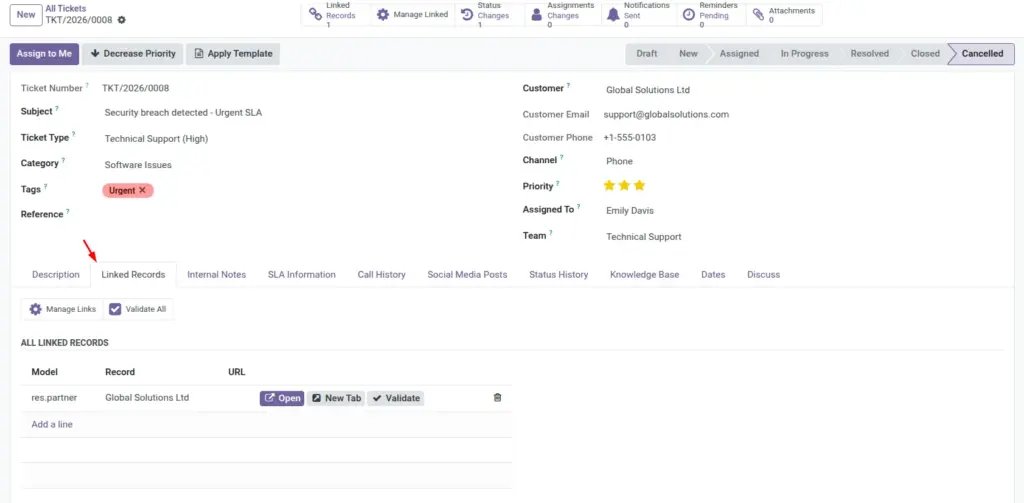Click help mark next to Ticket Number

tap(87, 85)
